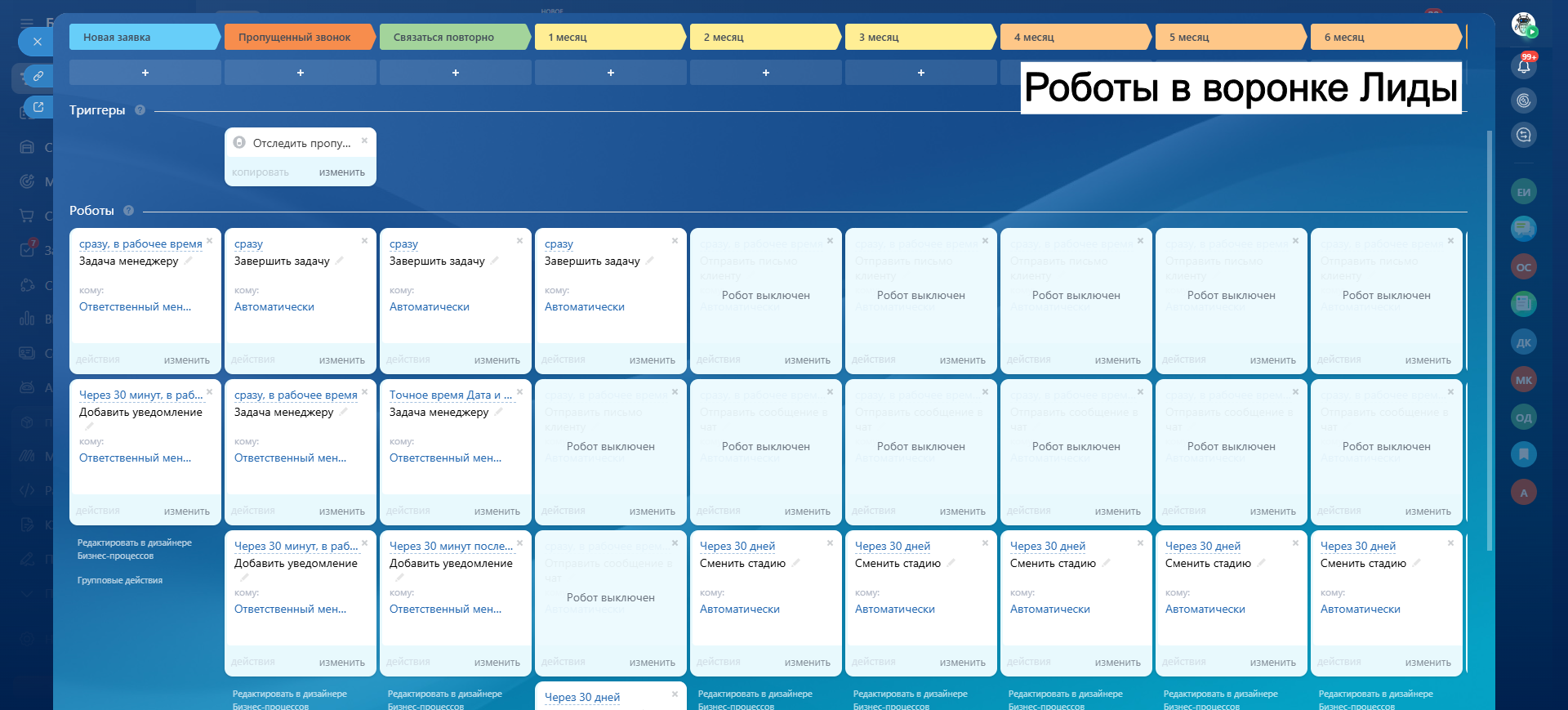Select the 'Отследить пропу...' trigger title

tap(302, 143)
